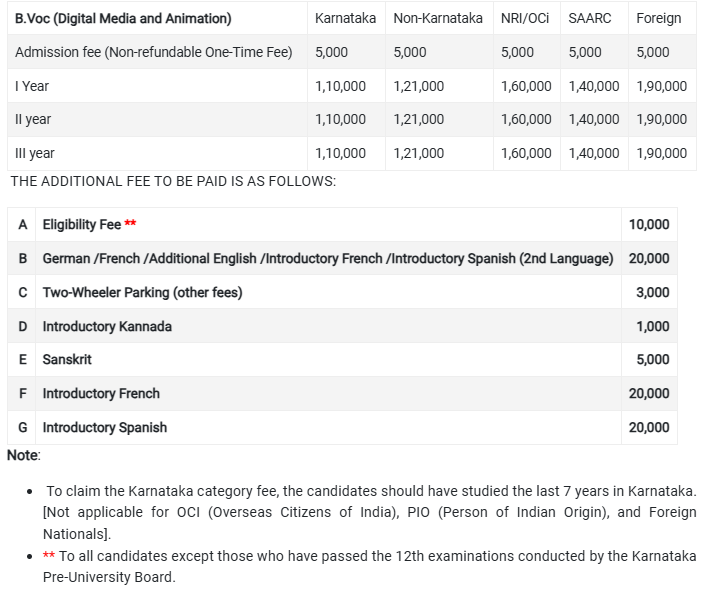Select the 3,000 parking fee amount
This screenshot has width=703, height=595.
653,293
